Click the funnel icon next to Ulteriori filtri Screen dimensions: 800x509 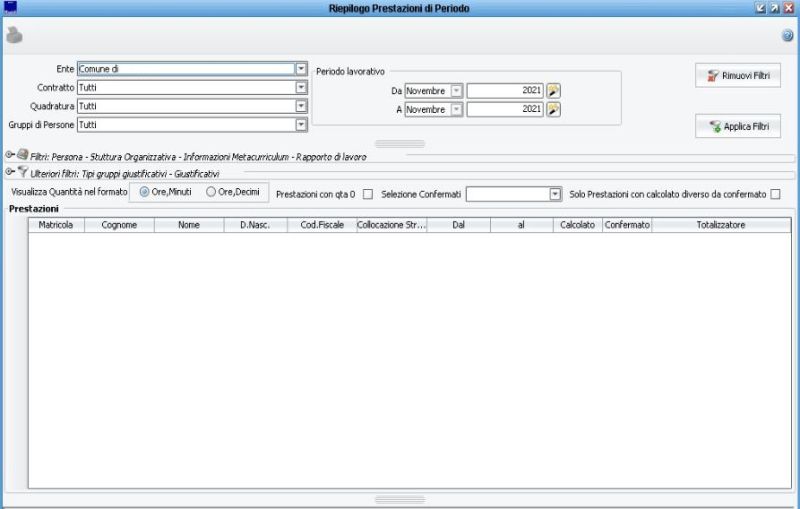[x=22, y=173]
